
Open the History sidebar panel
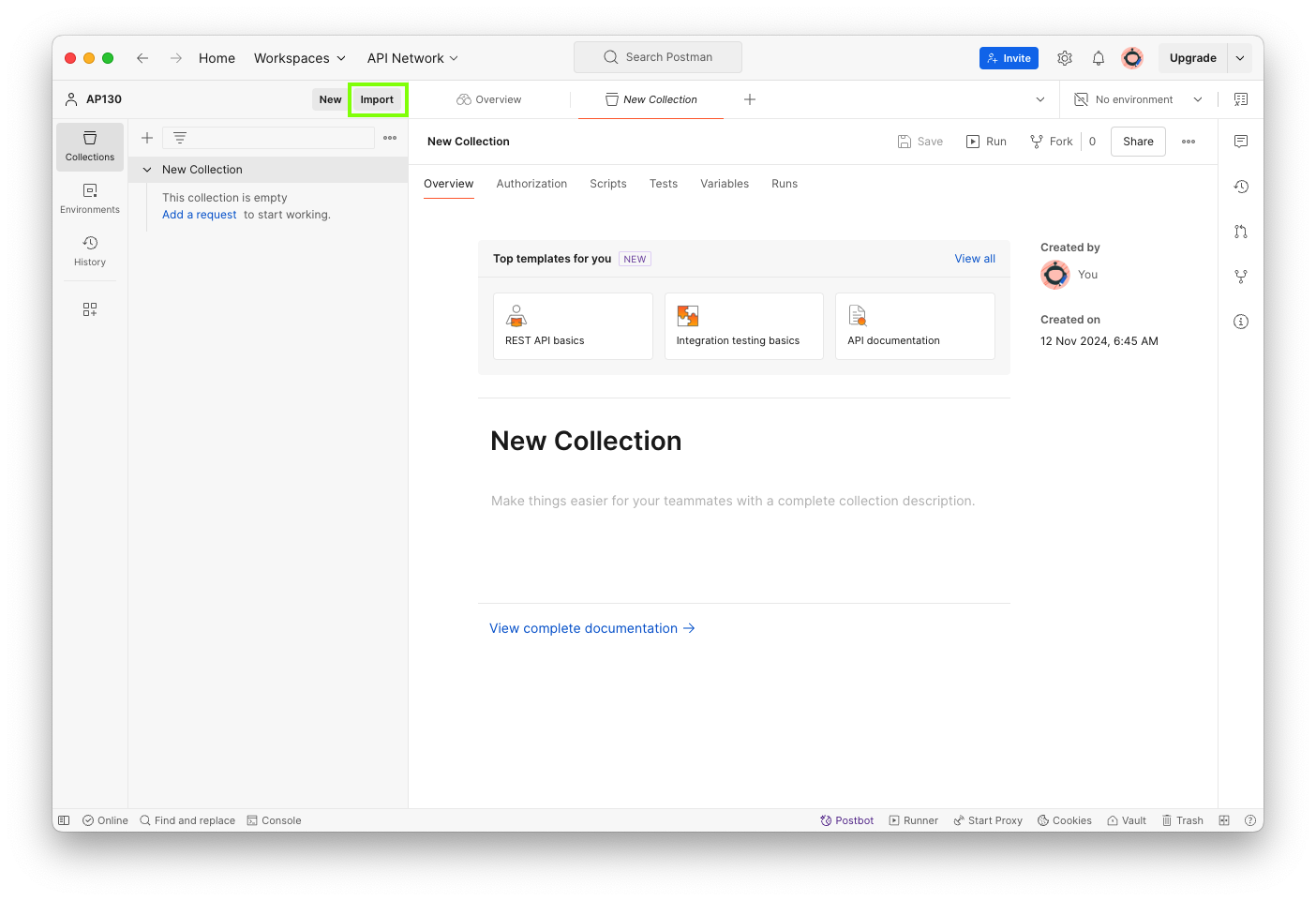tap(90, 251)
